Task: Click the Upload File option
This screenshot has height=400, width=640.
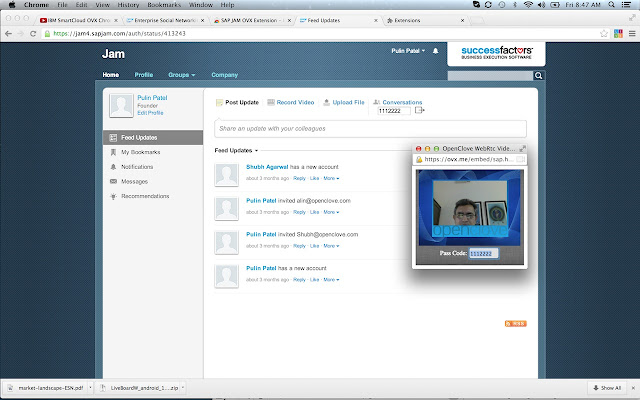Action: [x=344, y=102]
